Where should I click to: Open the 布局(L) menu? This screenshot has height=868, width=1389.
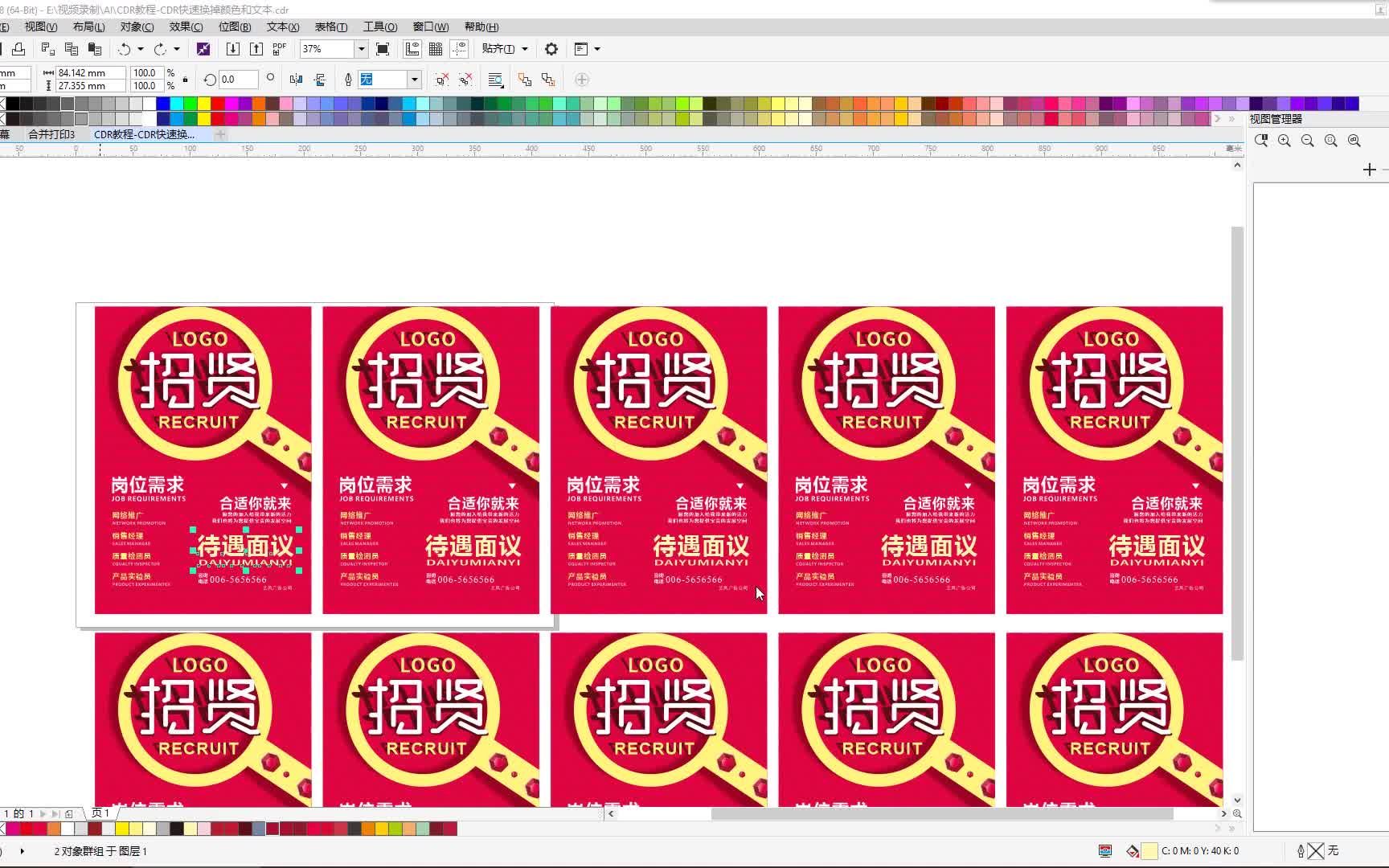pyautogui.click(x=88, y=27)
